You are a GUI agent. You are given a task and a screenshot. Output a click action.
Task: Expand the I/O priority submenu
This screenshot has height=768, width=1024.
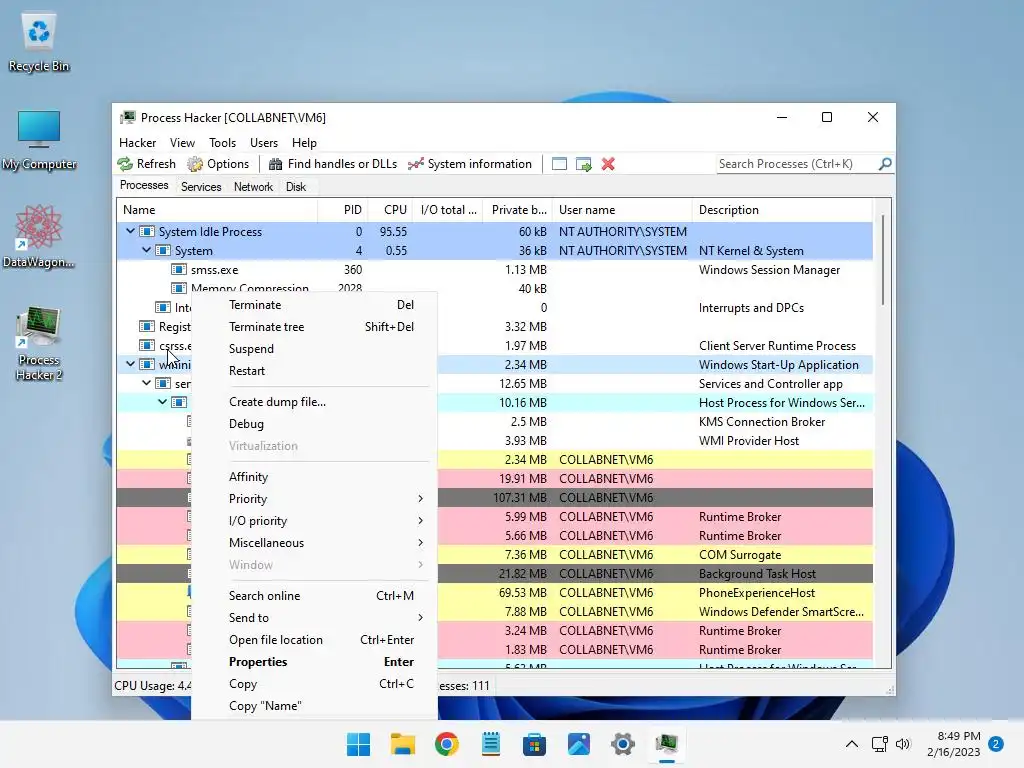[314, 521]
